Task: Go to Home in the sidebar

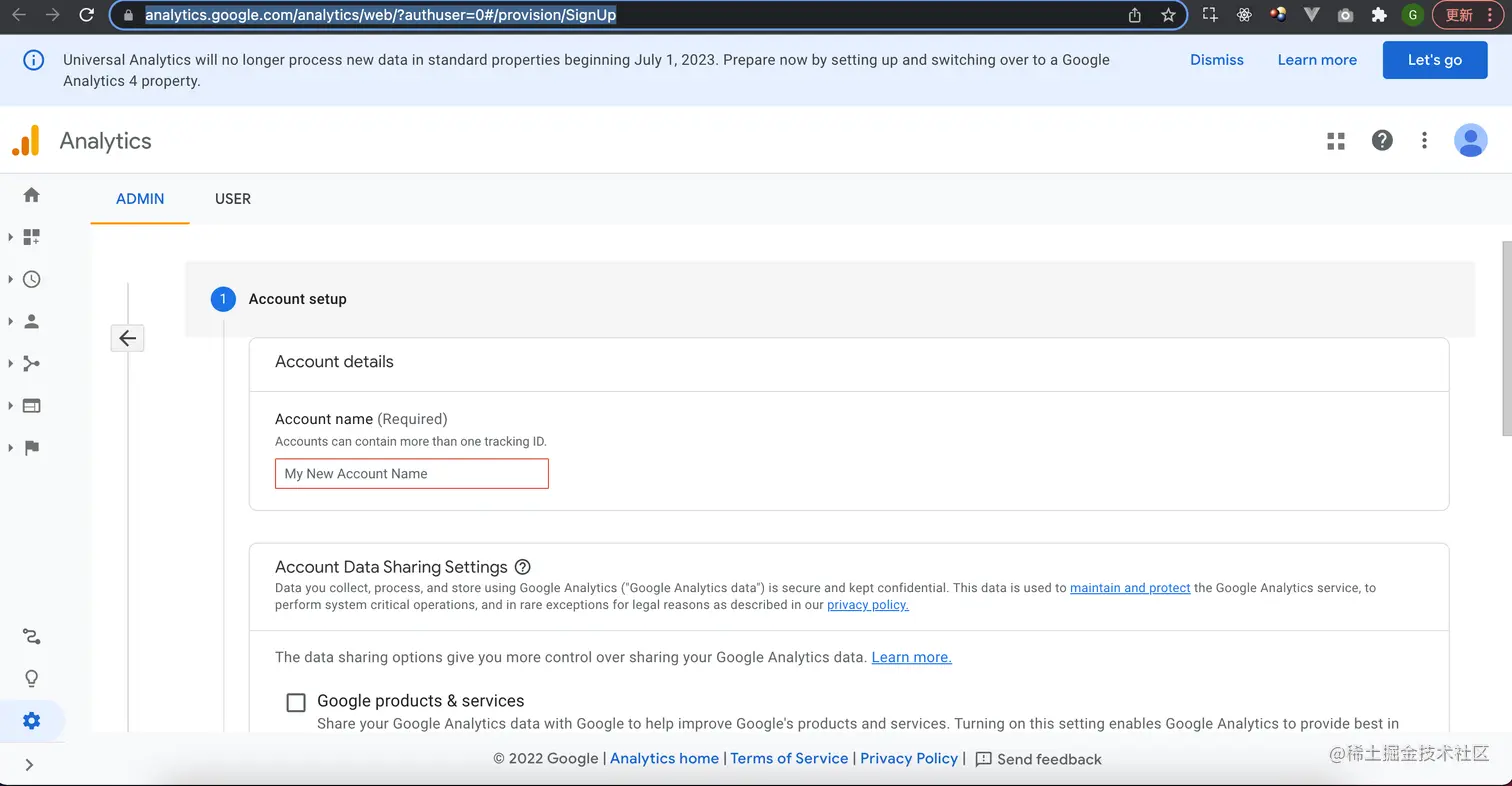Action: tap(32, 195)
